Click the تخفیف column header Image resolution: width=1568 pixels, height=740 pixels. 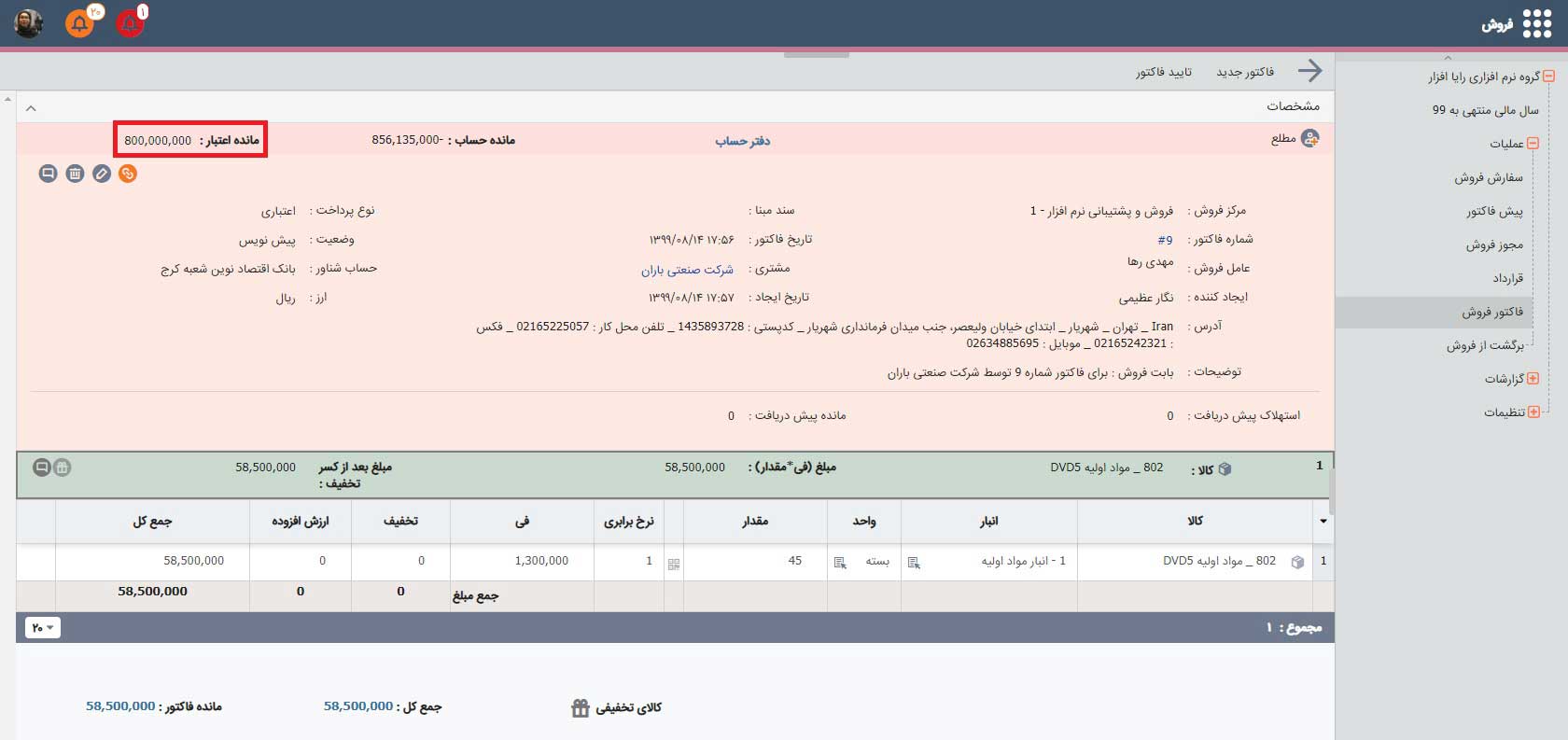click(x=400, y=522)
